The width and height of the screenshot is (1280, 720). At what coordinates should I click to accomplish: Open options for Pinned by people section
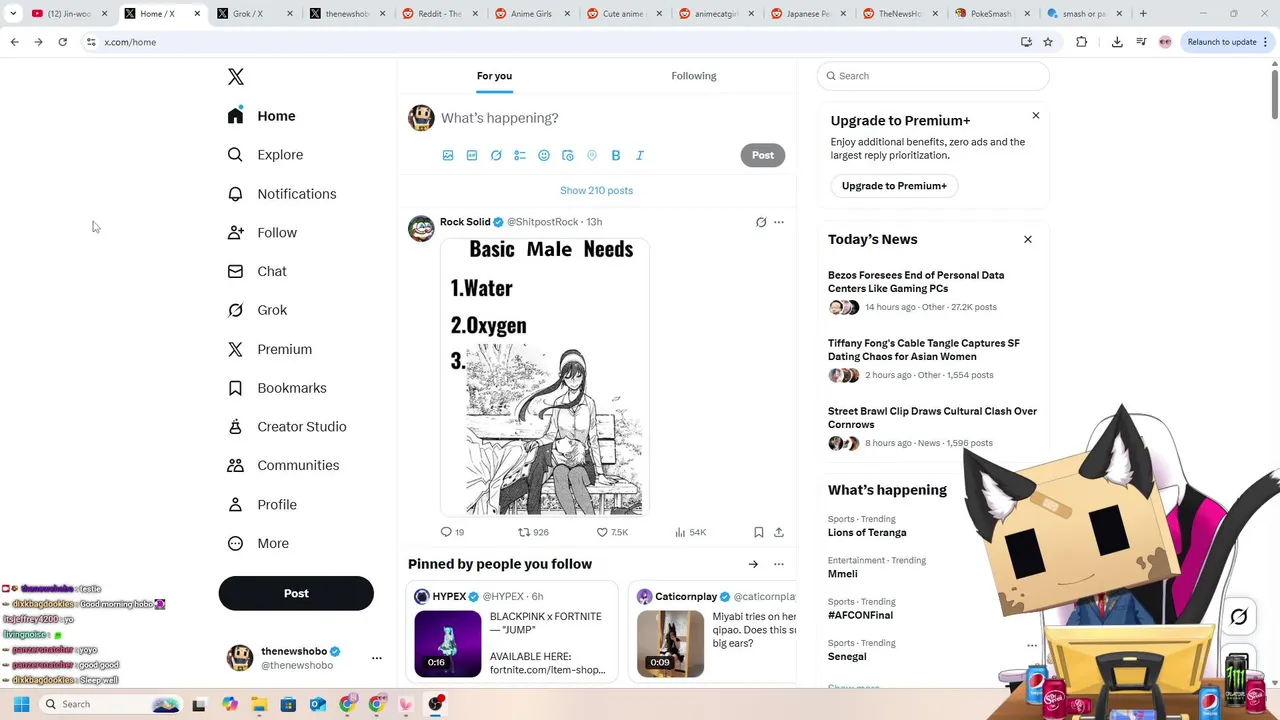coord(779,564)
